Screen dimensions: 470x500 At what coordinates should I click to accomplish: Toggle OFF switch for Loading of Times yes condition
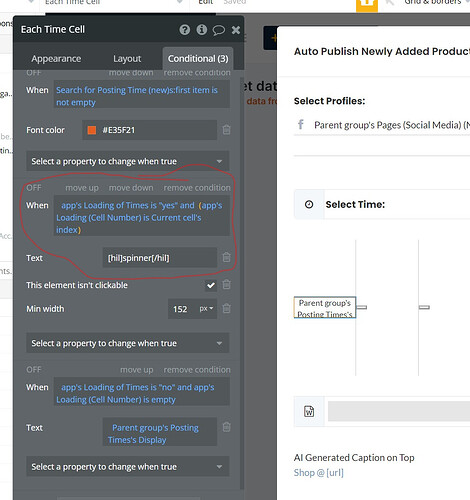coord(34,188)
